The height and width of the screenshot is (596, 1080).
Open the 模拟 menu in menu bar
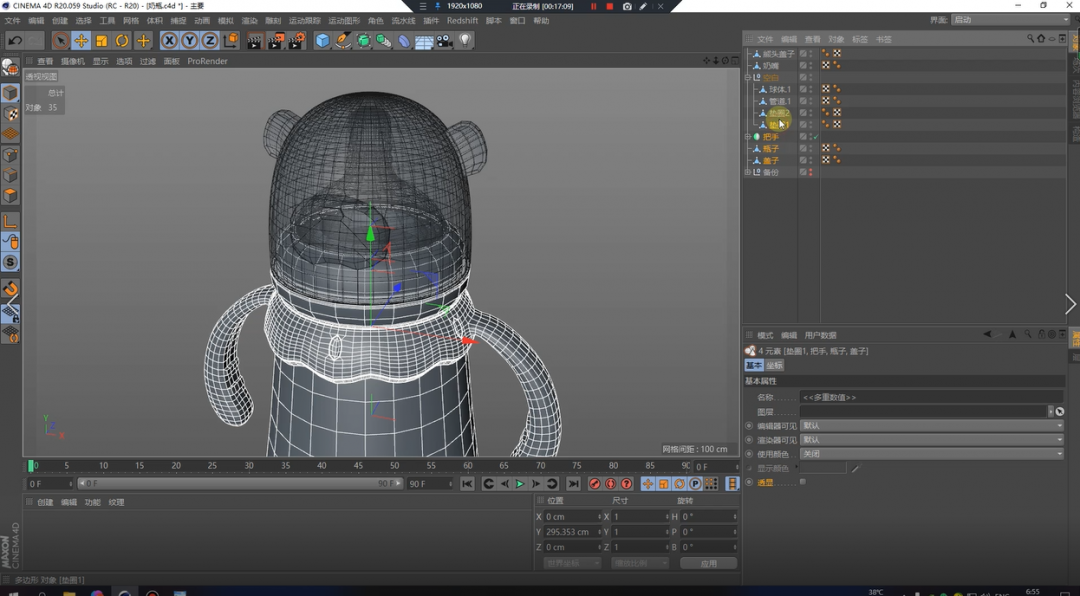(x=226, y=20)
